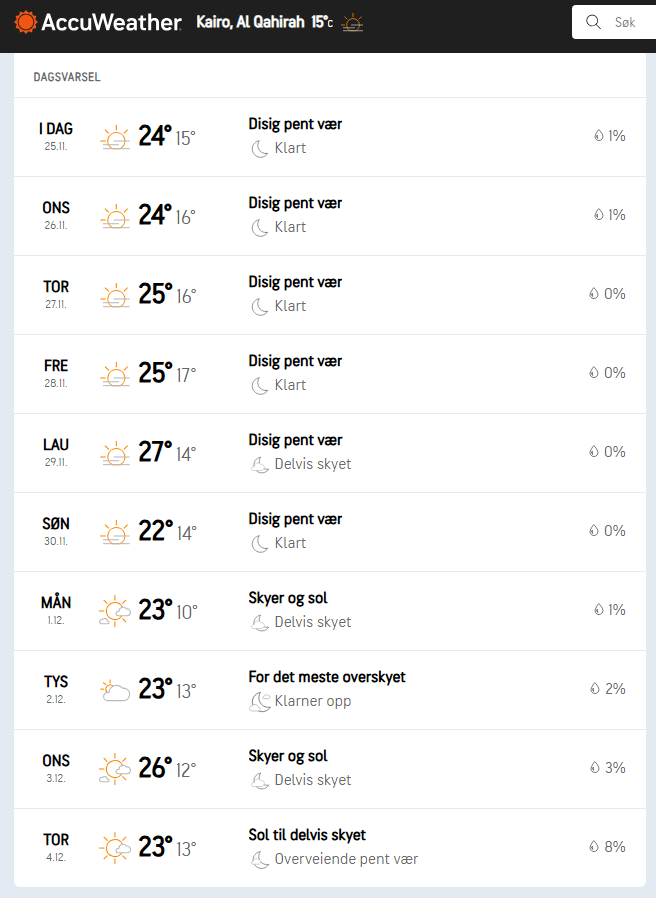This screenshot has height=898, width=656.
Task: Click the raindrop icon next to 3%
Action: point(595,768)
